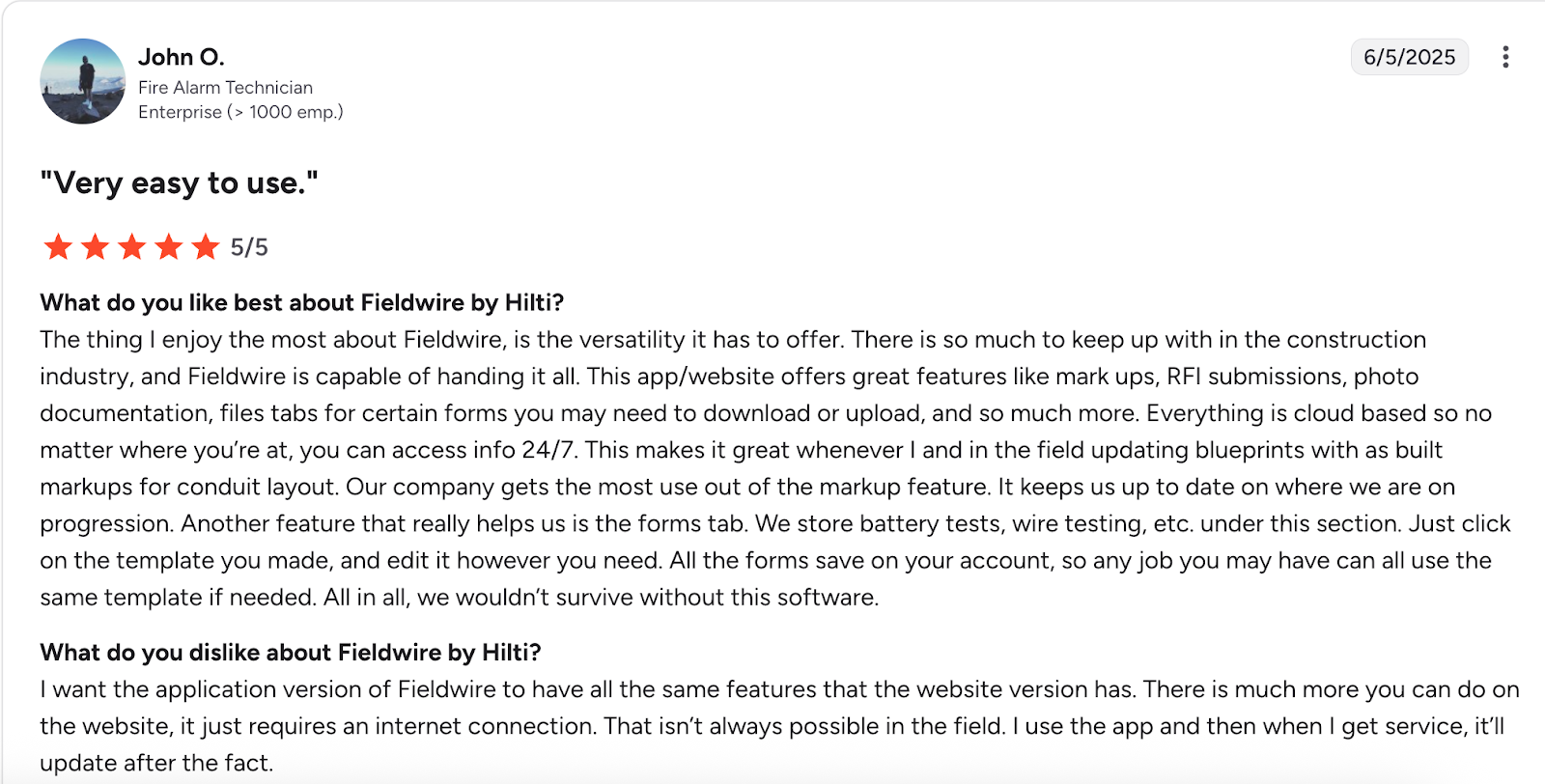Viewport: 1545px width, 784px height.
Task: Click John O.'s profile avatar photo
Action: [x=82, y=82]
